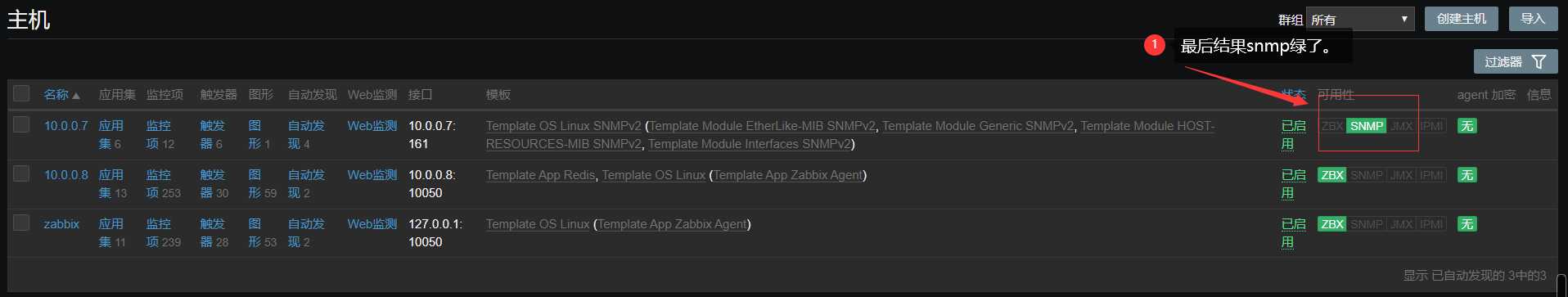Click the green SNMP availability badge for 10.0.0.7
The width and height of the screenshot is (1568, 297).
coord(1366,126)
